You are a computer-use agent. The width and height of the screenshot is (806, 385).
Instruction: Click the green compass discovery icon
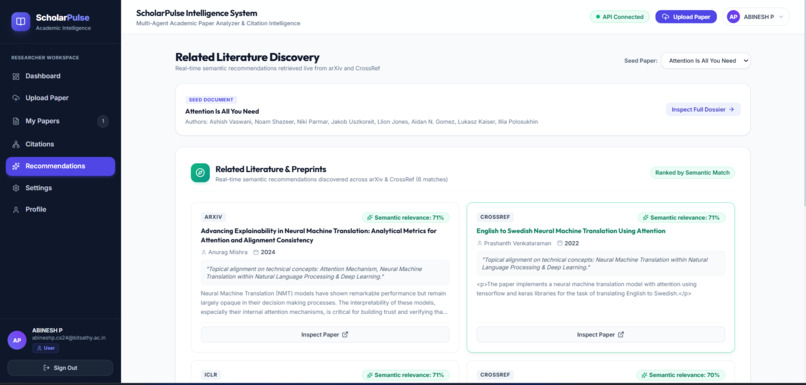(200, 173)
